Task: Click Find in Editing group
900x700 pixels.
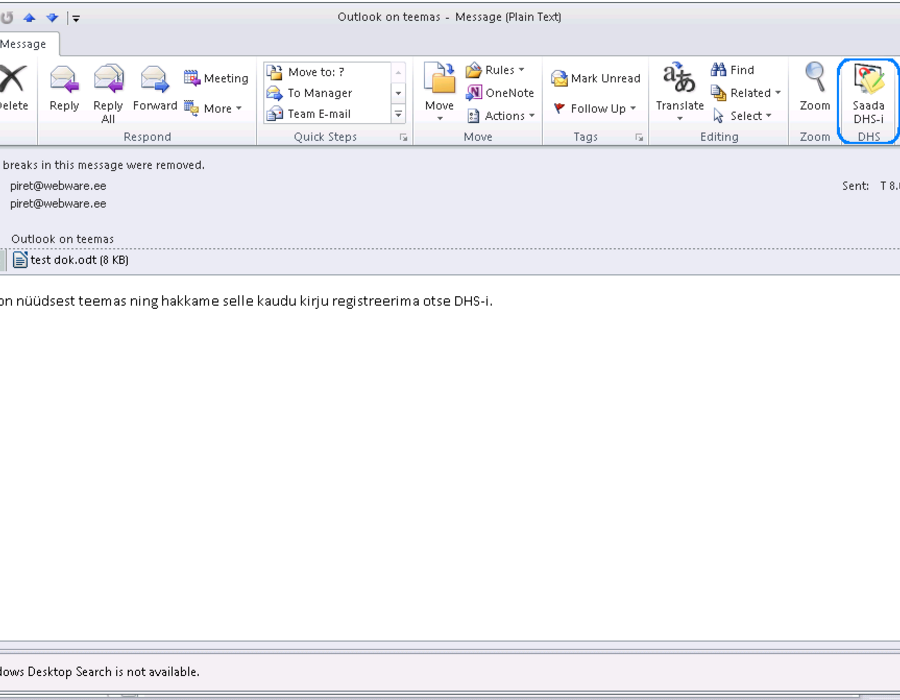Action: tap(732, 70)
